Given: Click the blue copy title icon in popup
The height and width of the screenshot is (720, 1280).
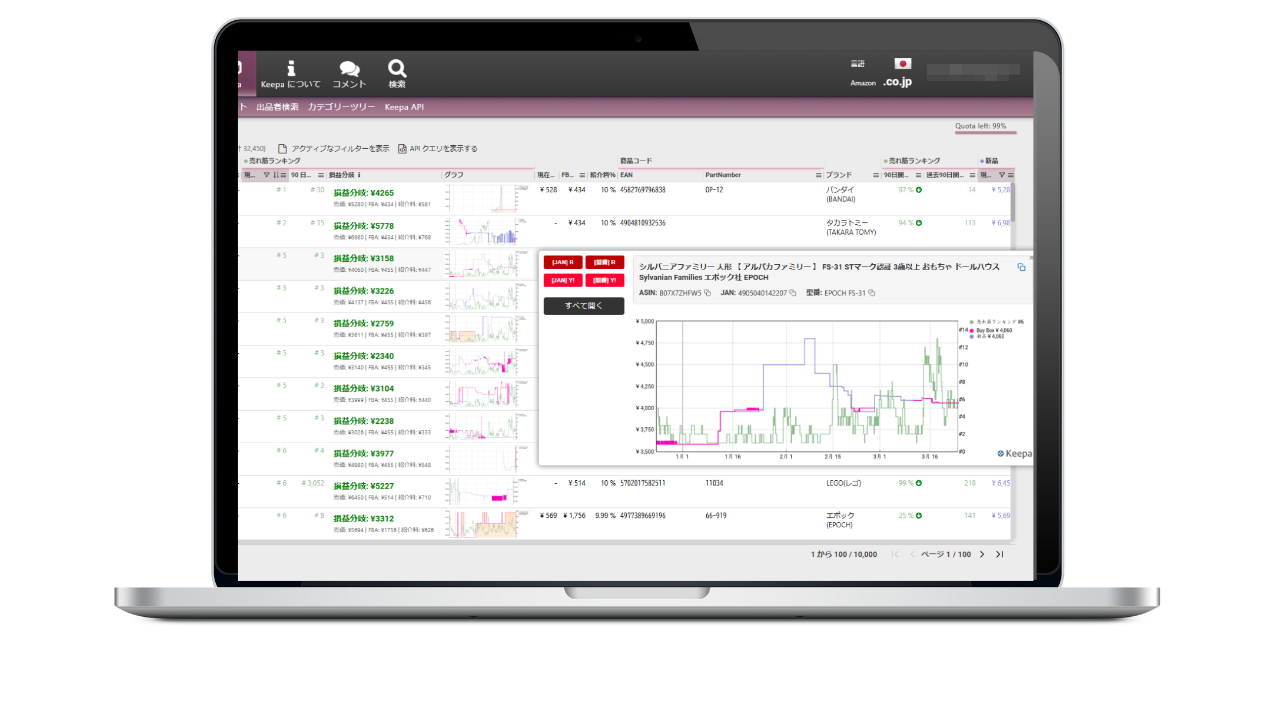Looking at the screenshot, I should coord(1021,268).
